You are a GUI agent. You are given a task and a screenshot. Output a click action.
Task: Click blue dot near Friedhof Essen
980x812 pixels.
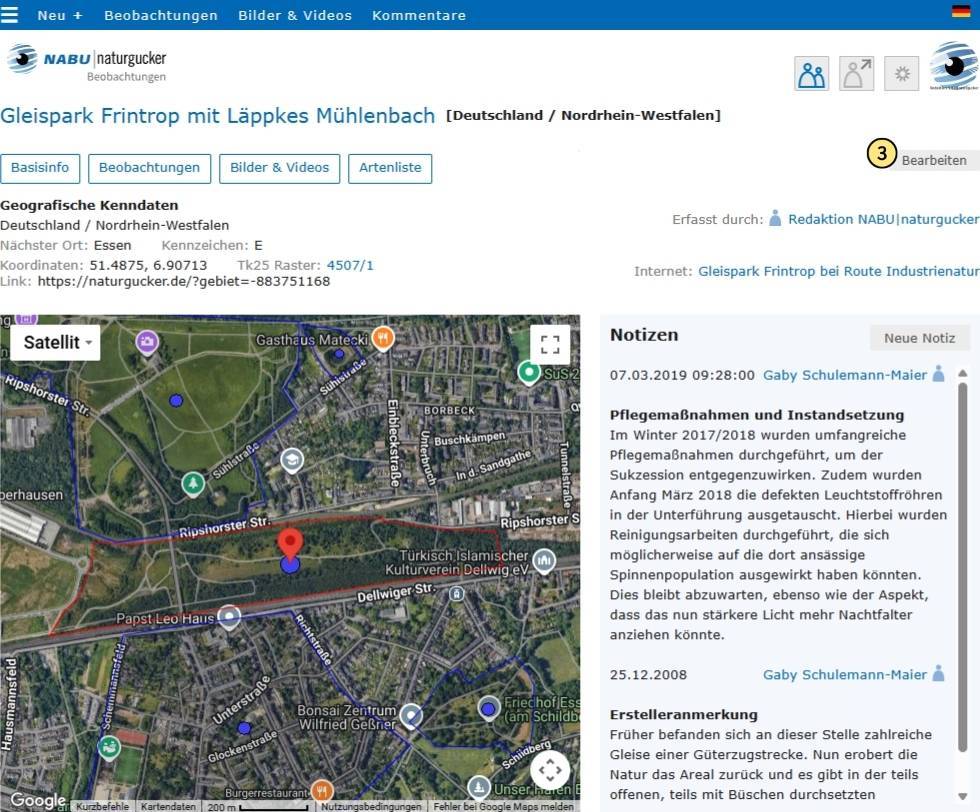488,709
